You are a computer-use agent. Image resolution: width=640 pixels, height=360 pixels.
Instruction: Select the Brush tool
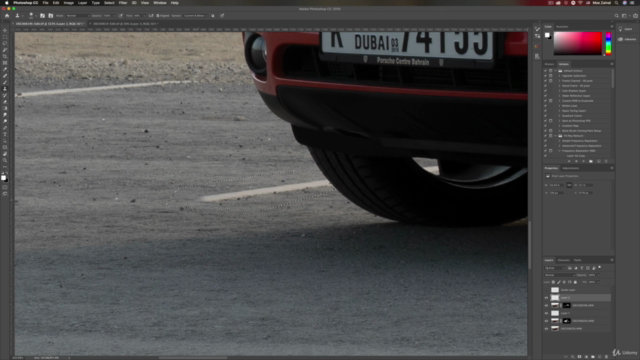tap(5, 82)
